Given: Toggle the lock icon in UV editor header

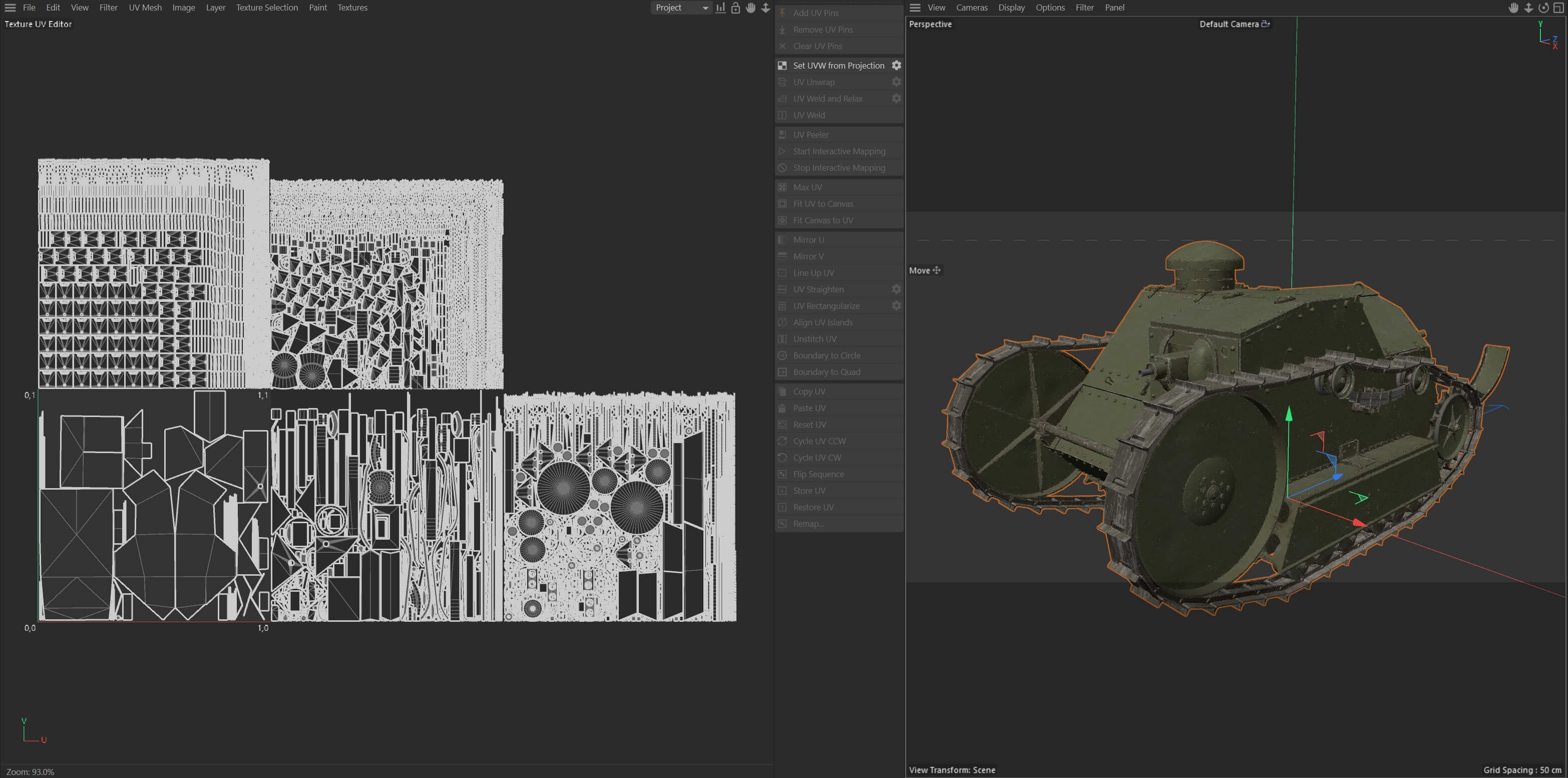Looking at the screenshot, I should point(736,8).
